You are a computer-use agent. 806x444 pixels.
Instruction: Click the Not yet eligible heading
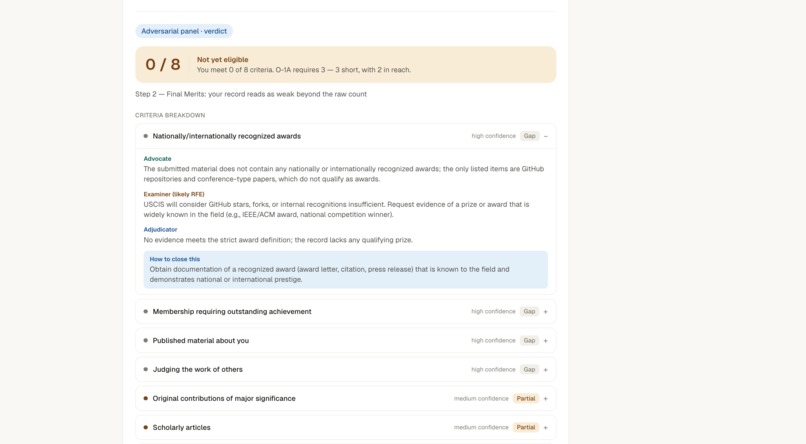[x=223, y=60]
